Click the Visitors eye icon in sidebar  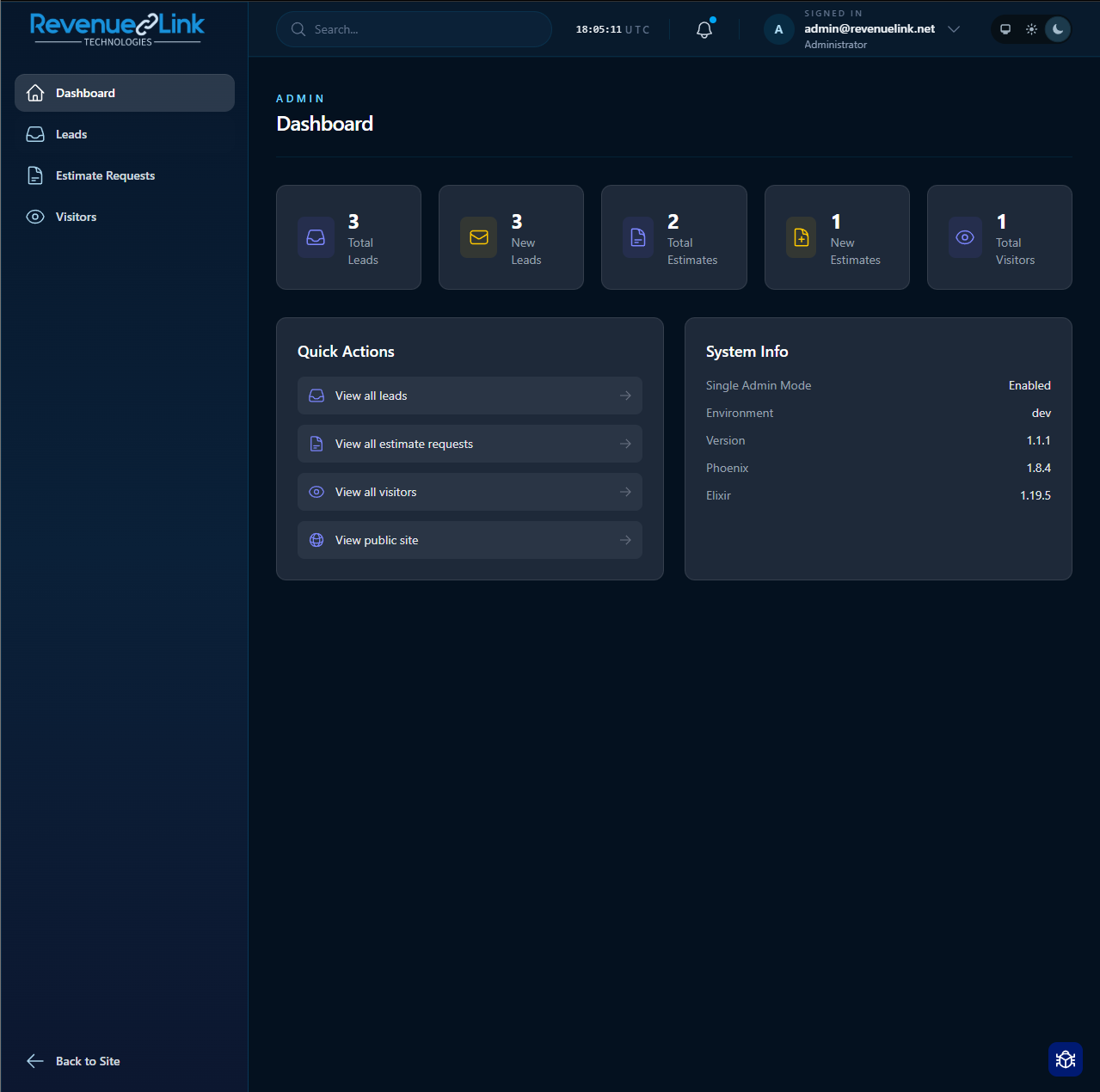(35, 217)
